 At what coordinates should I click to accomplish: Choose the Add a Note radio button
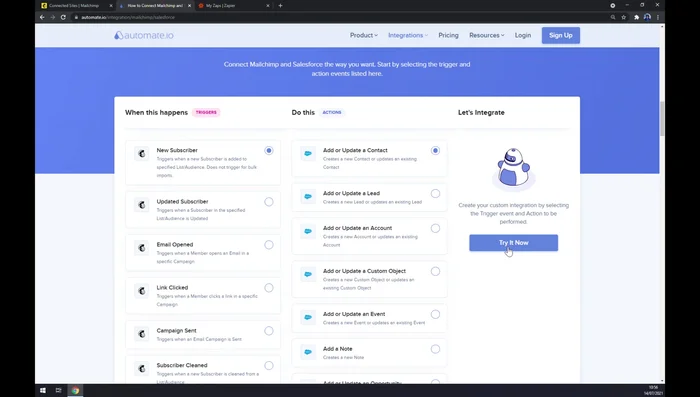click(435, 349)
